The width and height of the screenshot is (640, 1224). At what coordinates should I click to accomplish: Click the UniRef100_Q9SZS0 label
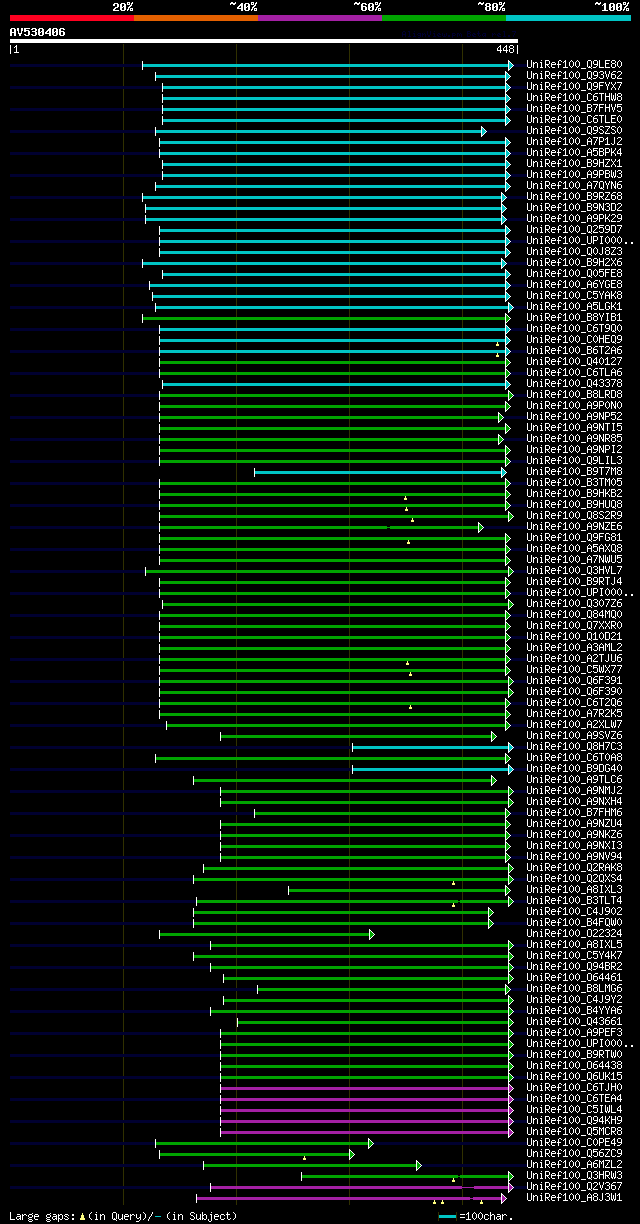click(574, 131)
